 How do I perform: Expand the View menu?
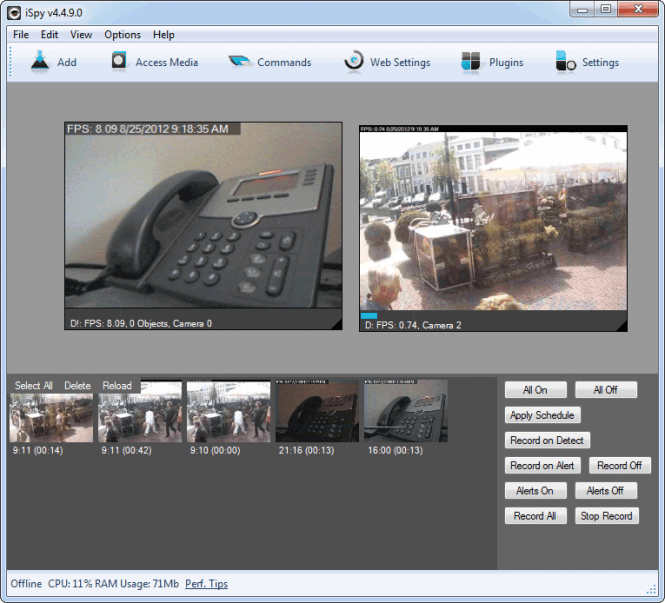coord(81,35)
